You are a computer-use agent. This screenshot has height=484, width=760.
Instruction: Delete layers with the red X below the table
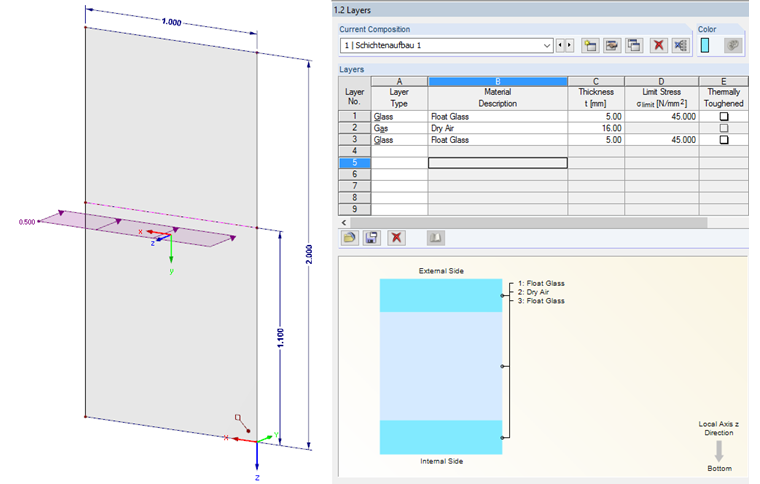396,238
